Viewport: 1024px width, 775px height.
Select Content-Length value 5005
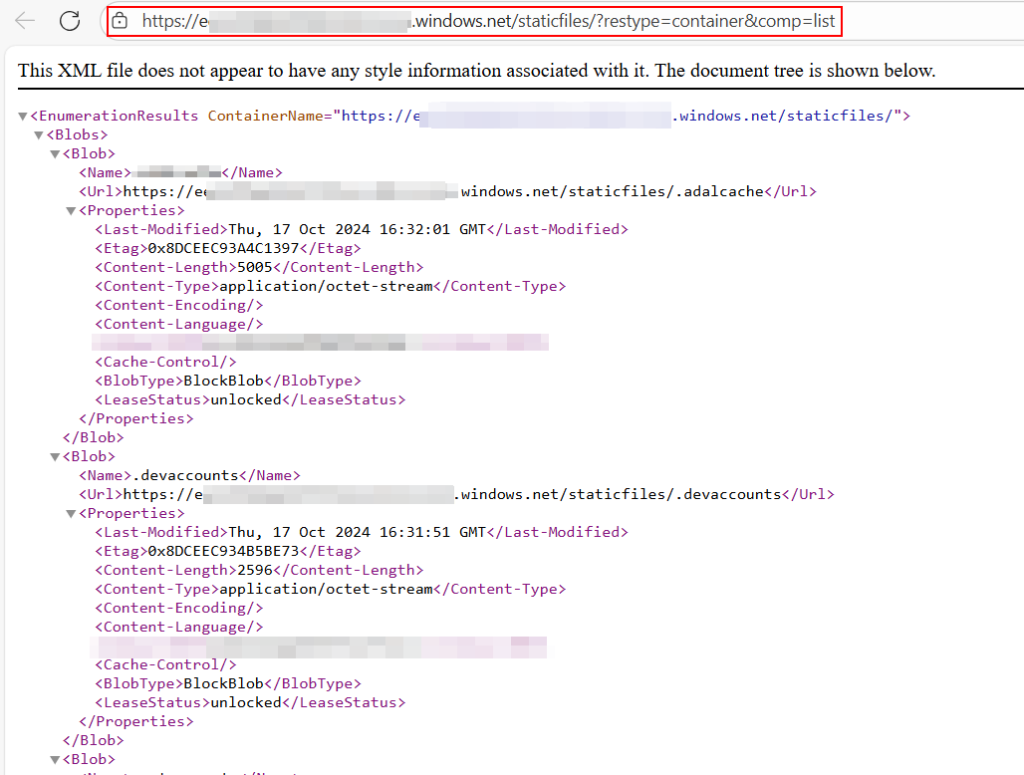[255, 267]
